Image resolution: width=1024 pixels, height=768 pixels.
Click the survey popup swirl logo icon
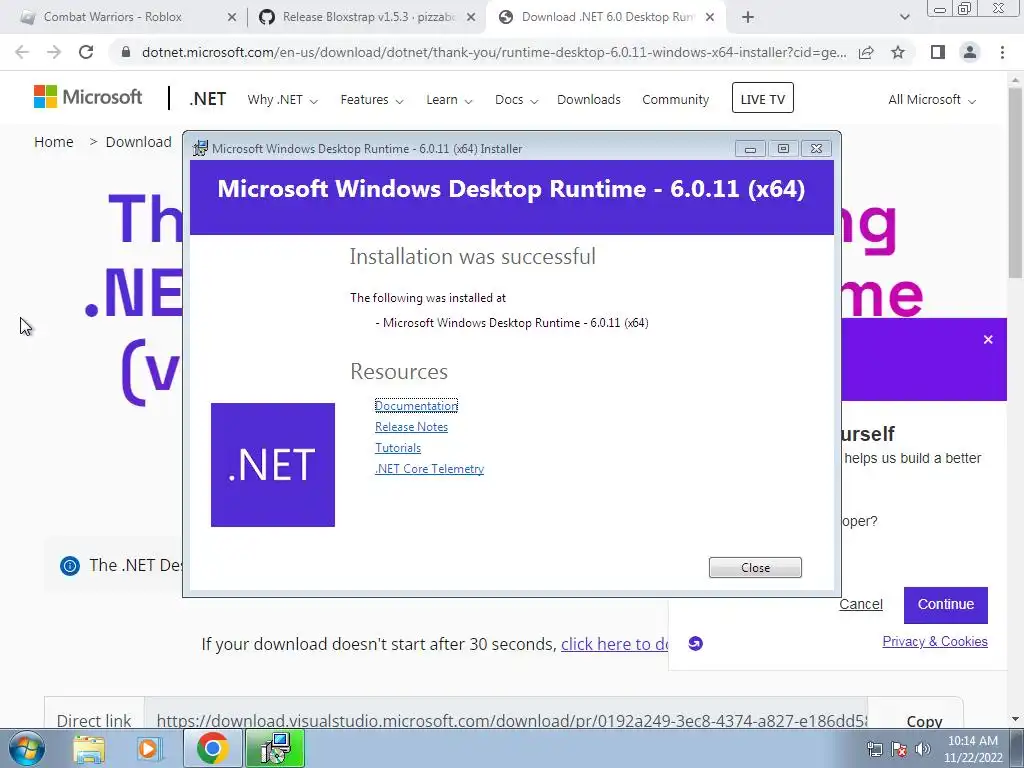pos(696,644)
